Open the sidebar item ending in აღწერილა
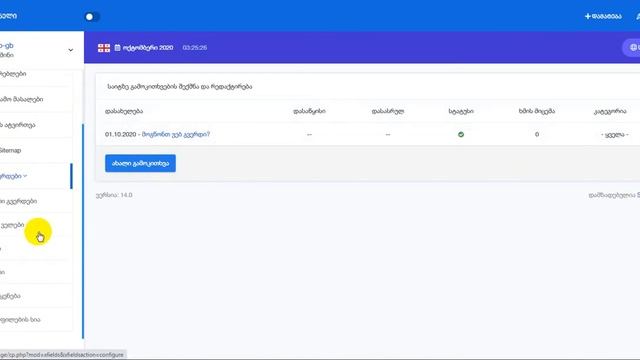Screen dimensions: 640x360 click(x=36, y=125)
